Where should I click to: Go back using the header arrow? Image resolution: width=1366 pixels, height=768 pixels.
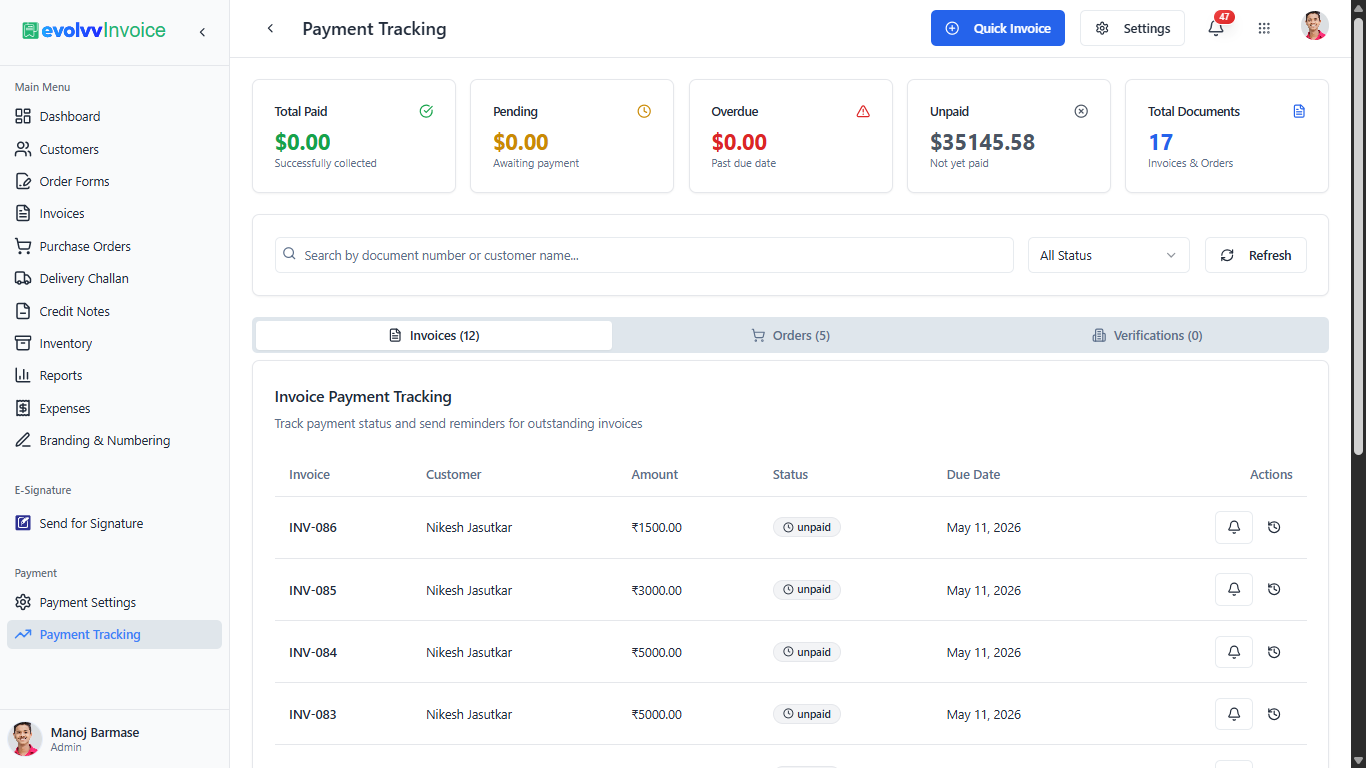(270, 29)
